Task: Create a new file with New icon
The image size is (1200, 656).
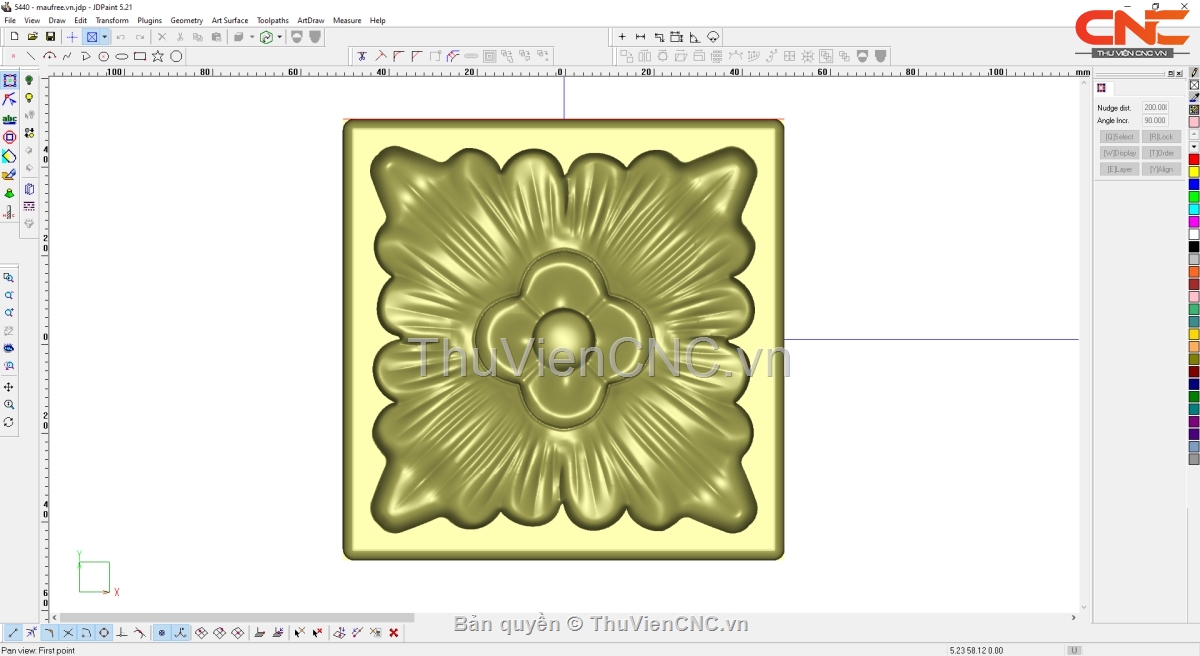Action: [14, 37]
